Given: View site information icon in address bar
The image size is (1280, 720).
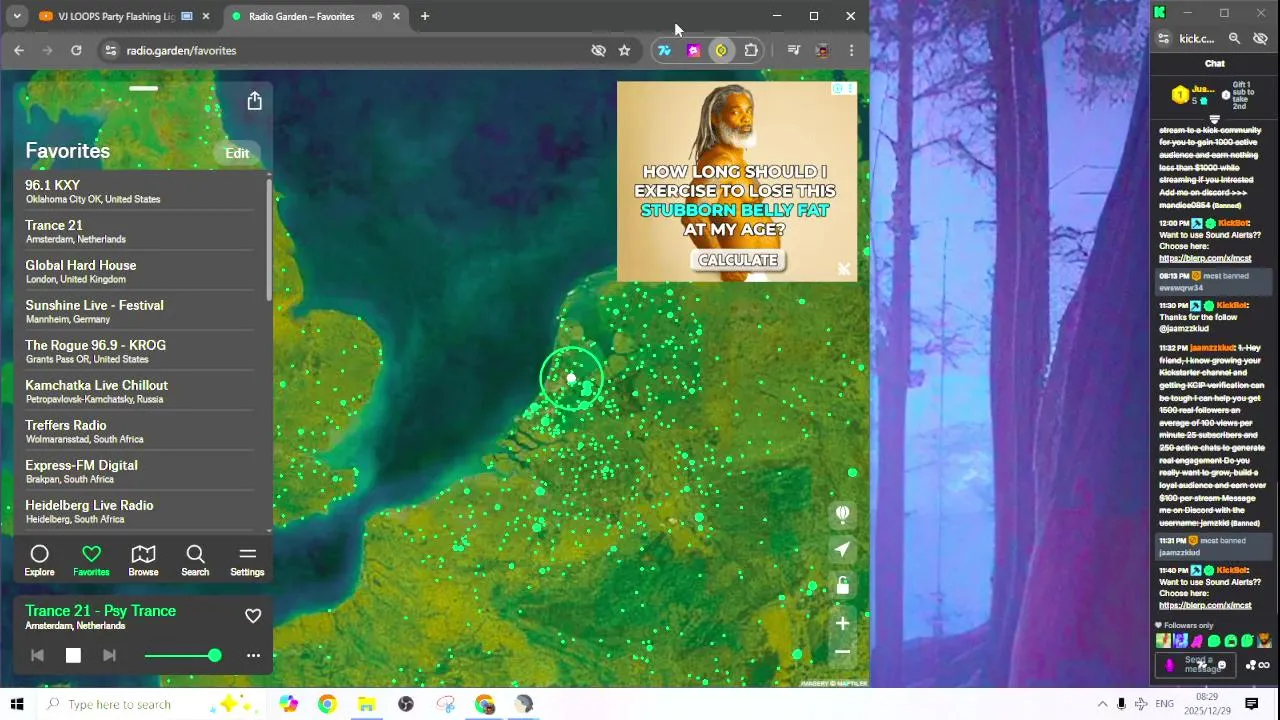Looking at the screenshot, I should pos(111,50).
